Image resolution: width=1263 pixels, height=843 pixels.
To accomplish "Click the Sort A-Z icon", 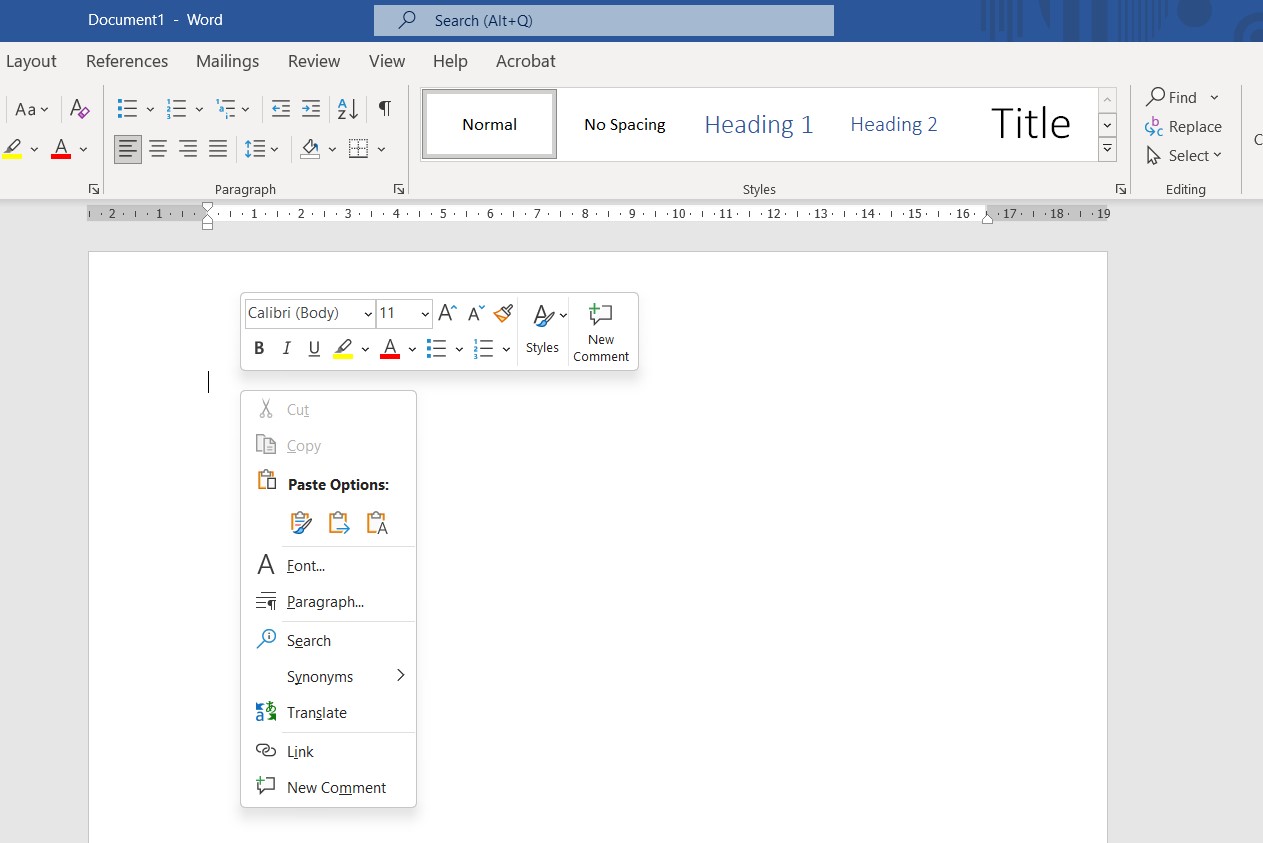I will pos(347,109).
